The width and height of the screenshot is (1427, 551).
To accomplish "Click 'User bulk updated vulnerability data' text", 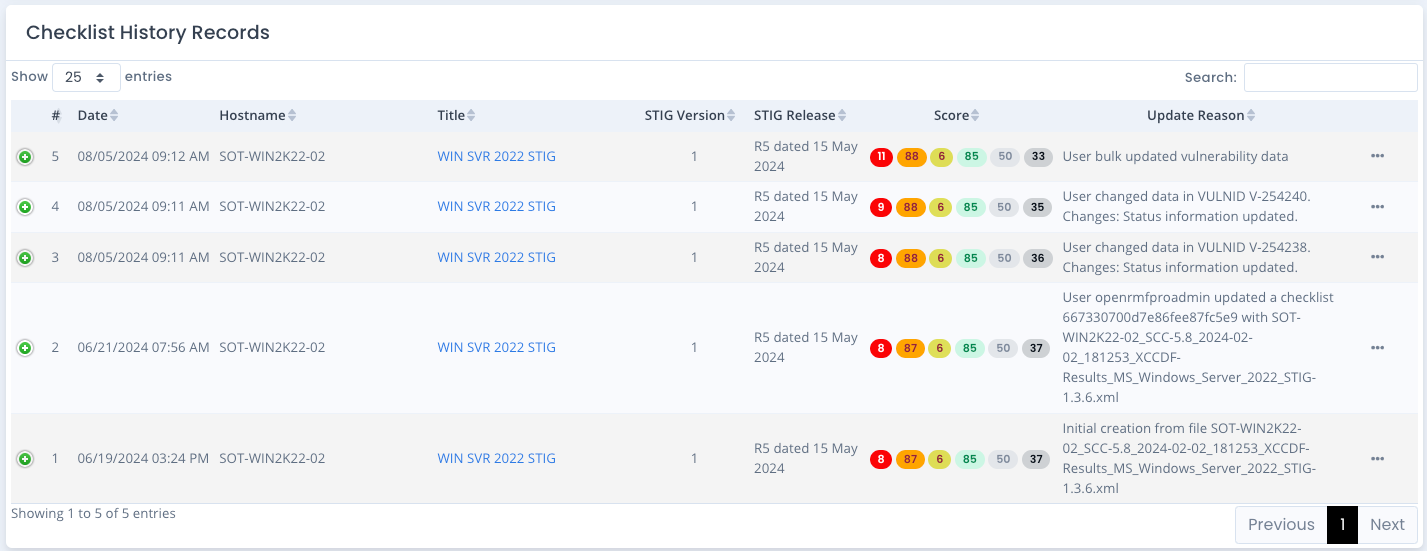I will [1175, 156].
